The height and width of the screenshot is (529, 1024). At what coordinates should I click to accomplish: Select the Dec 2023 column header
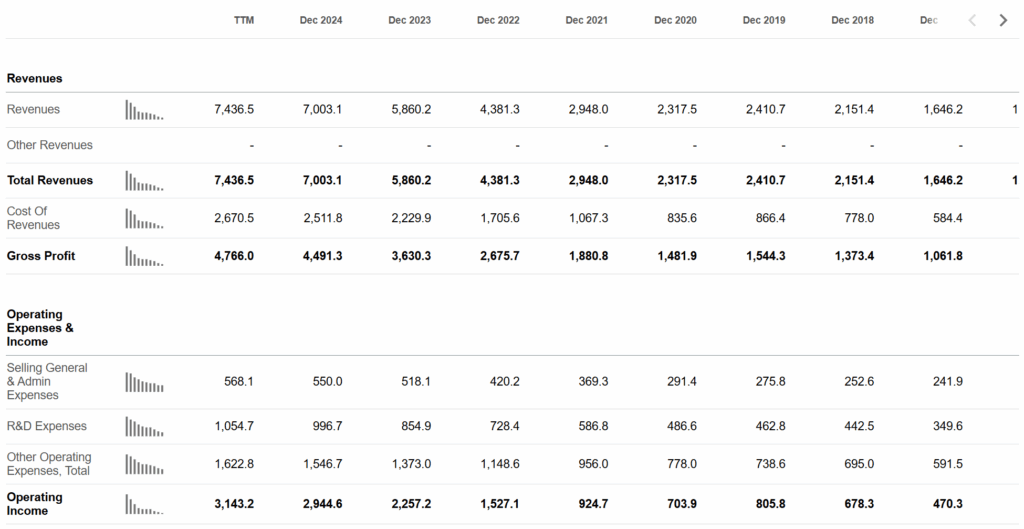point(409,20)
